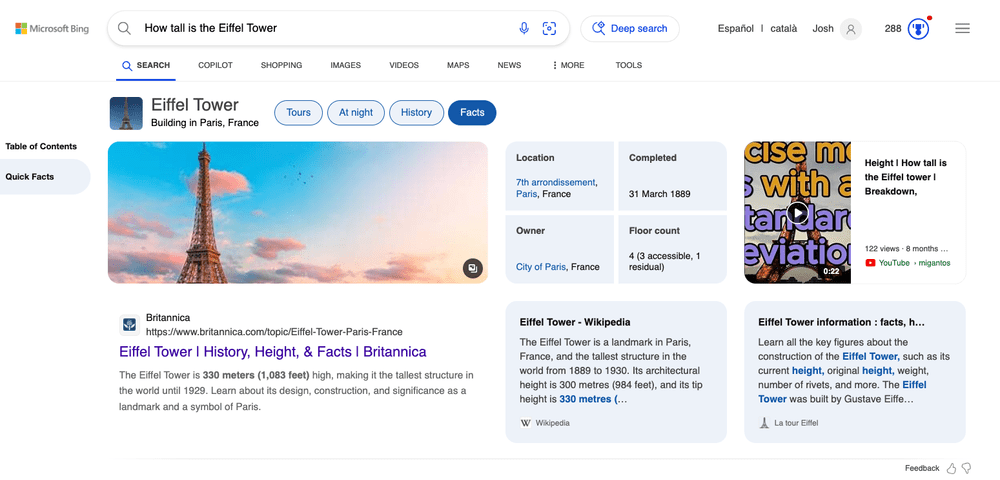The height and width of the screenshot is (480, 1000).
Task: Click the YouTube icon on the video card
Action: click(870, 263)
